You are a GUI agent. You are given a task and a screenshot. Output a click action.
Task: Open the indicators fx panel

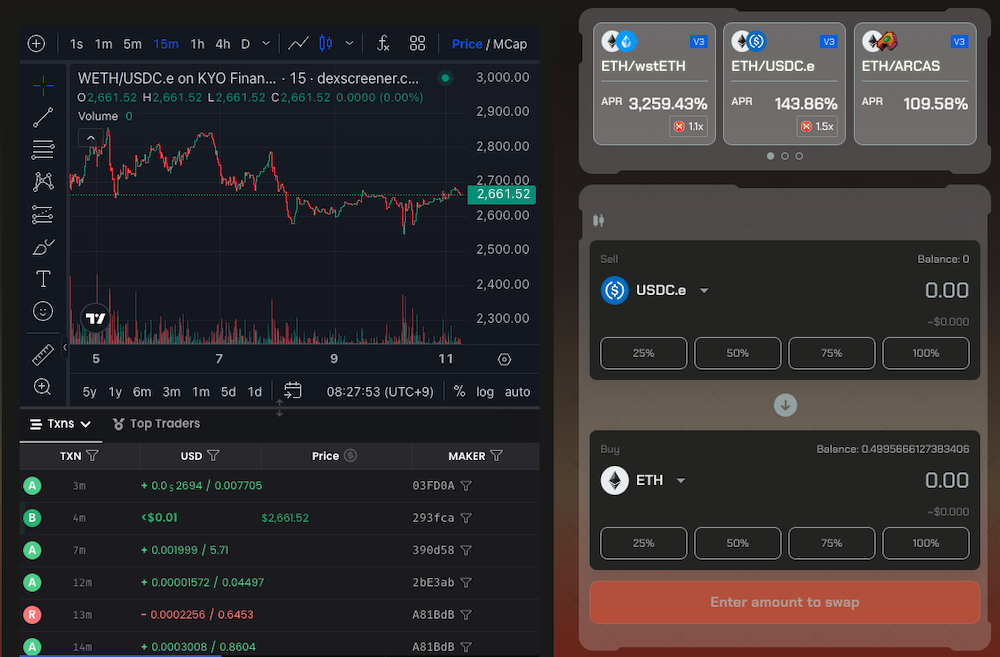(383, 43)
